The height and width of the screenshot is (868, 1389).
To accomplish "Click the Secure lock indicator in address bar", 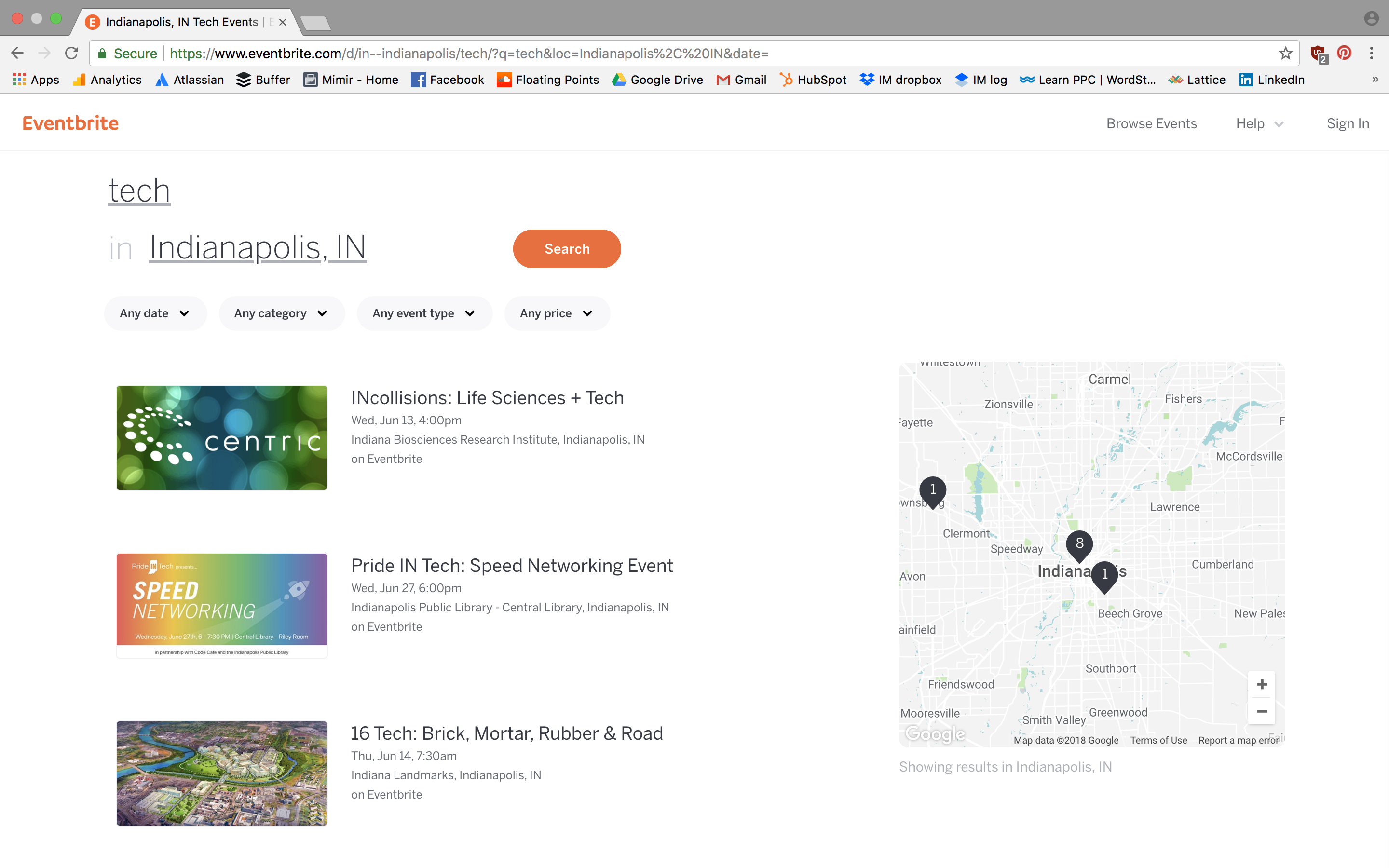I will click(x=127, y=54).
